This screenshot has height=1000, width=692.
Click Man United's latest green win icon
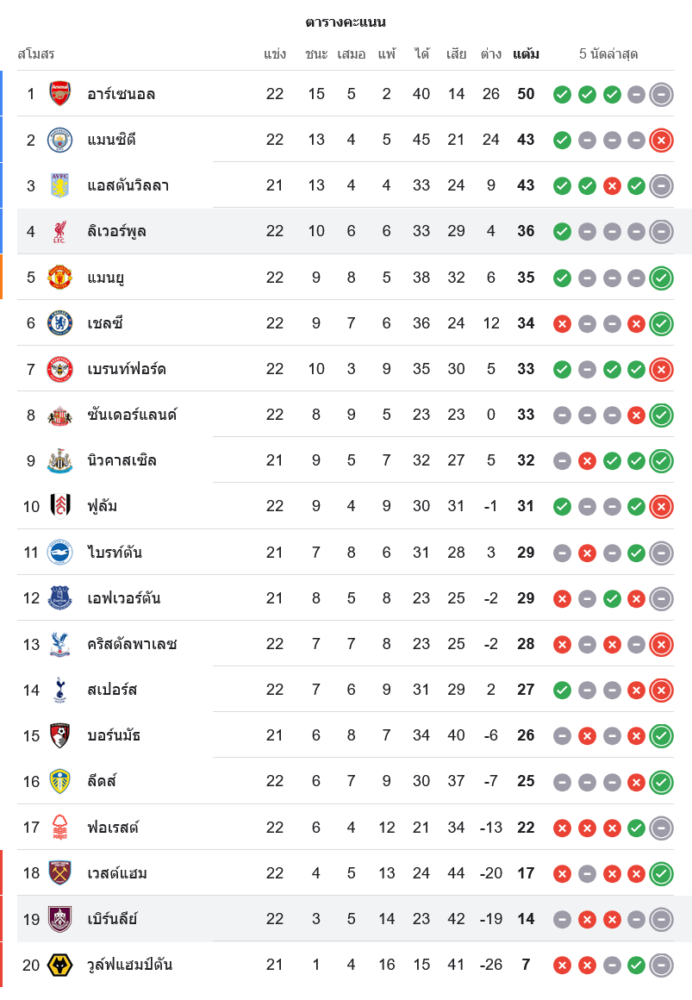660,278
